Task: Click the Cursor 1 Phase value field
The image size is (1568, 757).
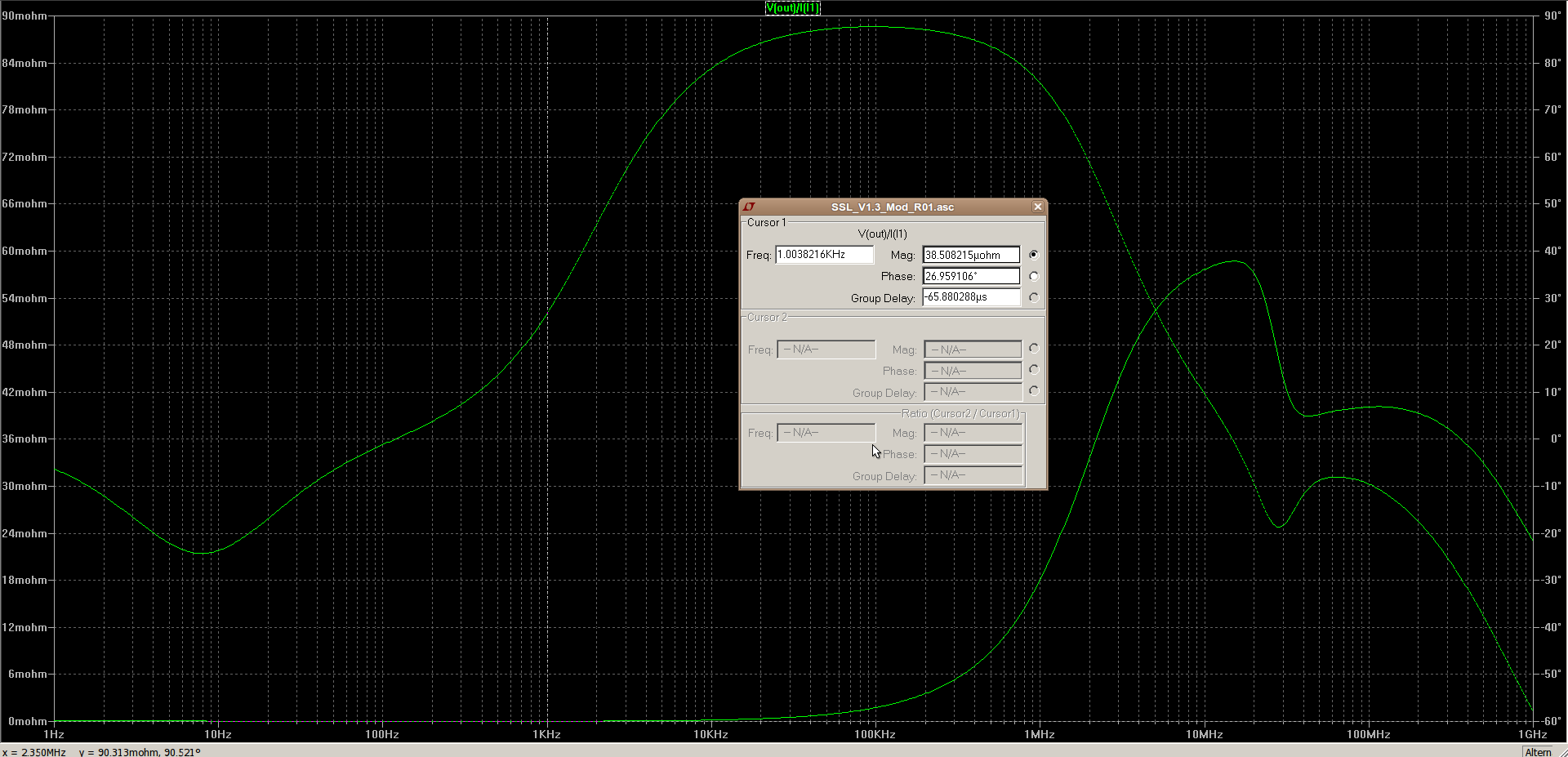Action: coord(972,276)
